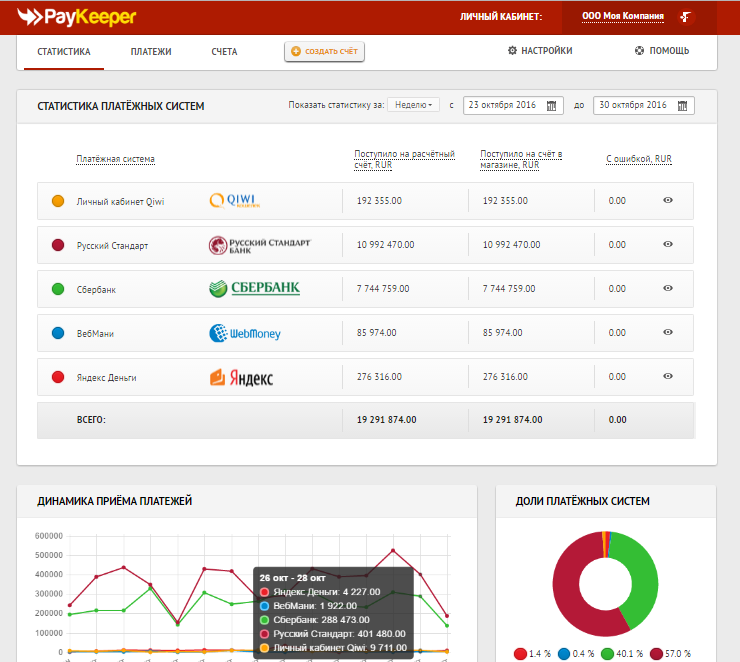Open calendar icon for the end date
This screenshot has height=662, width=740.
[x=682, y=105]
